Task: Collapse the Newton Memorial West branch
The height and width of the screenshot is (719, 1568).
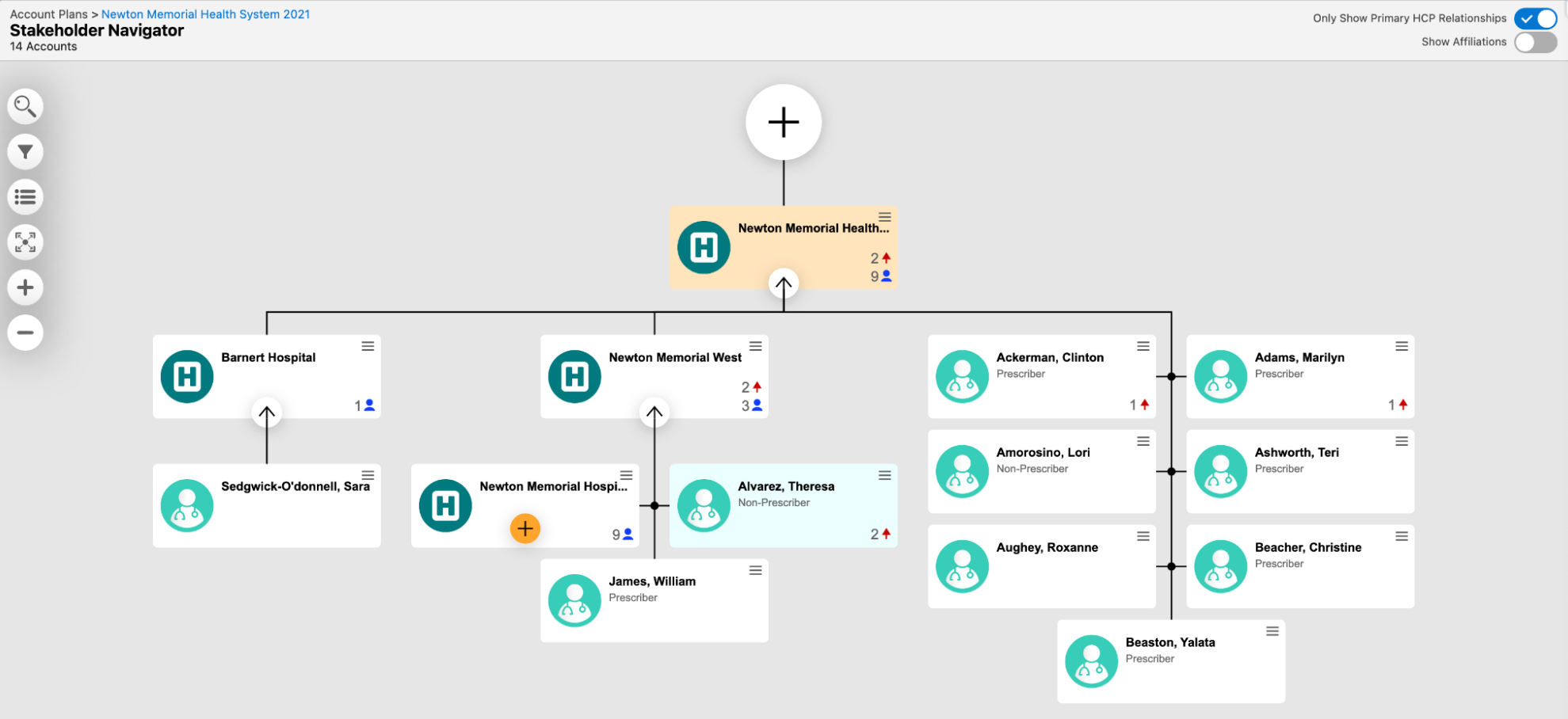Action: click(x=654, y=413)
